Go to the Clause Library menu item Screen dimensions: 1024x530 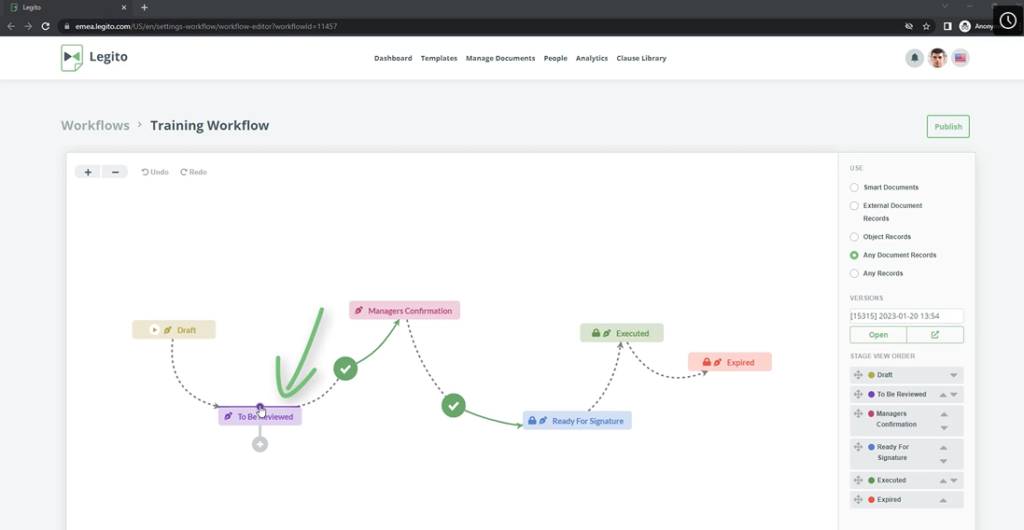click(641, 58)
